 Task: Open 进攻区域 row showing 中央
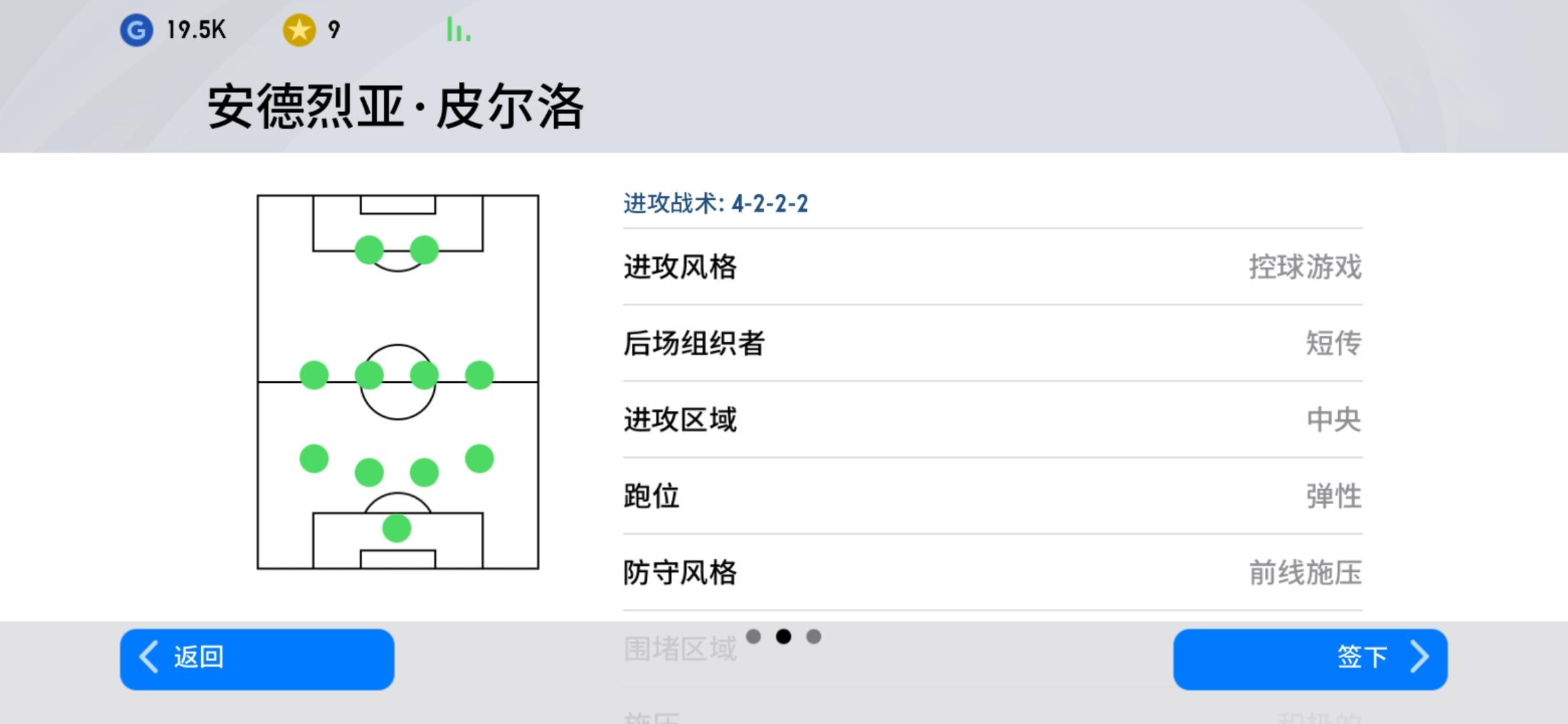coord(992,420)
